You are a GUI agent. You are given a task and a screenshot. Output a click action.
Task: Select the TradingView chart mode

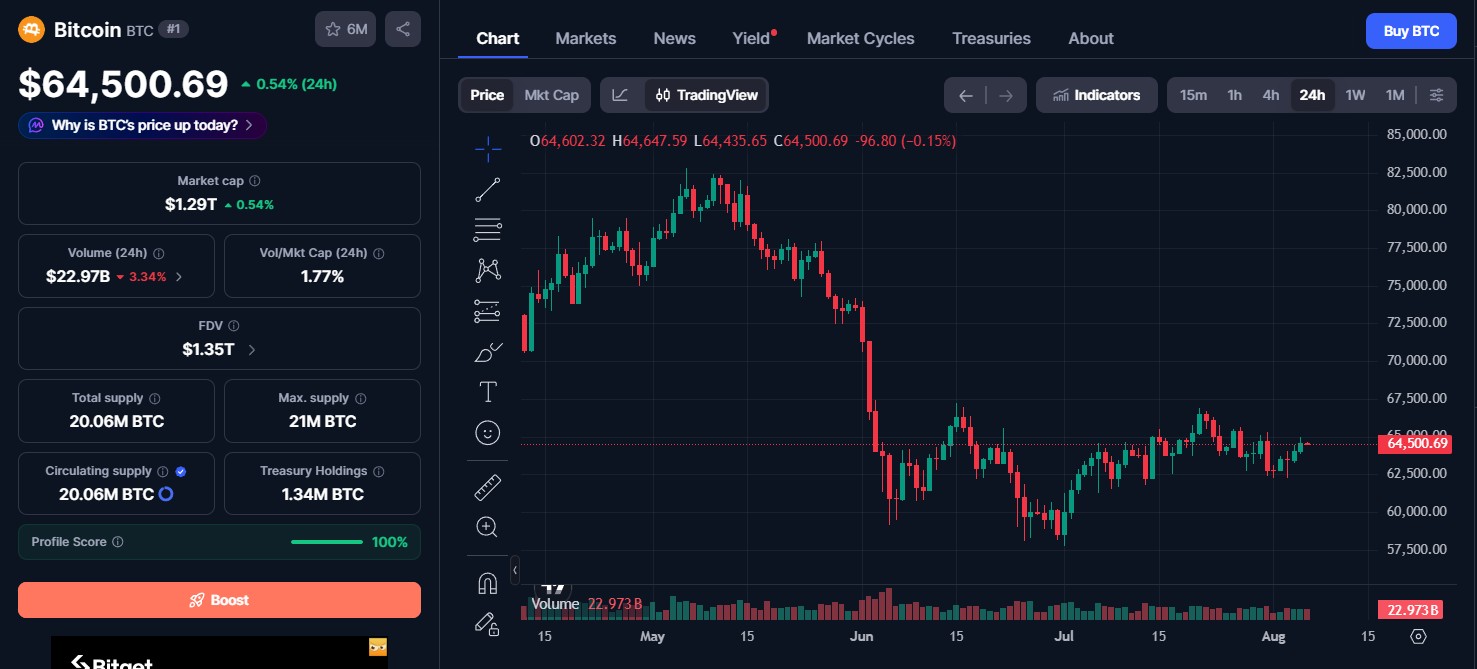pos(706,95)
